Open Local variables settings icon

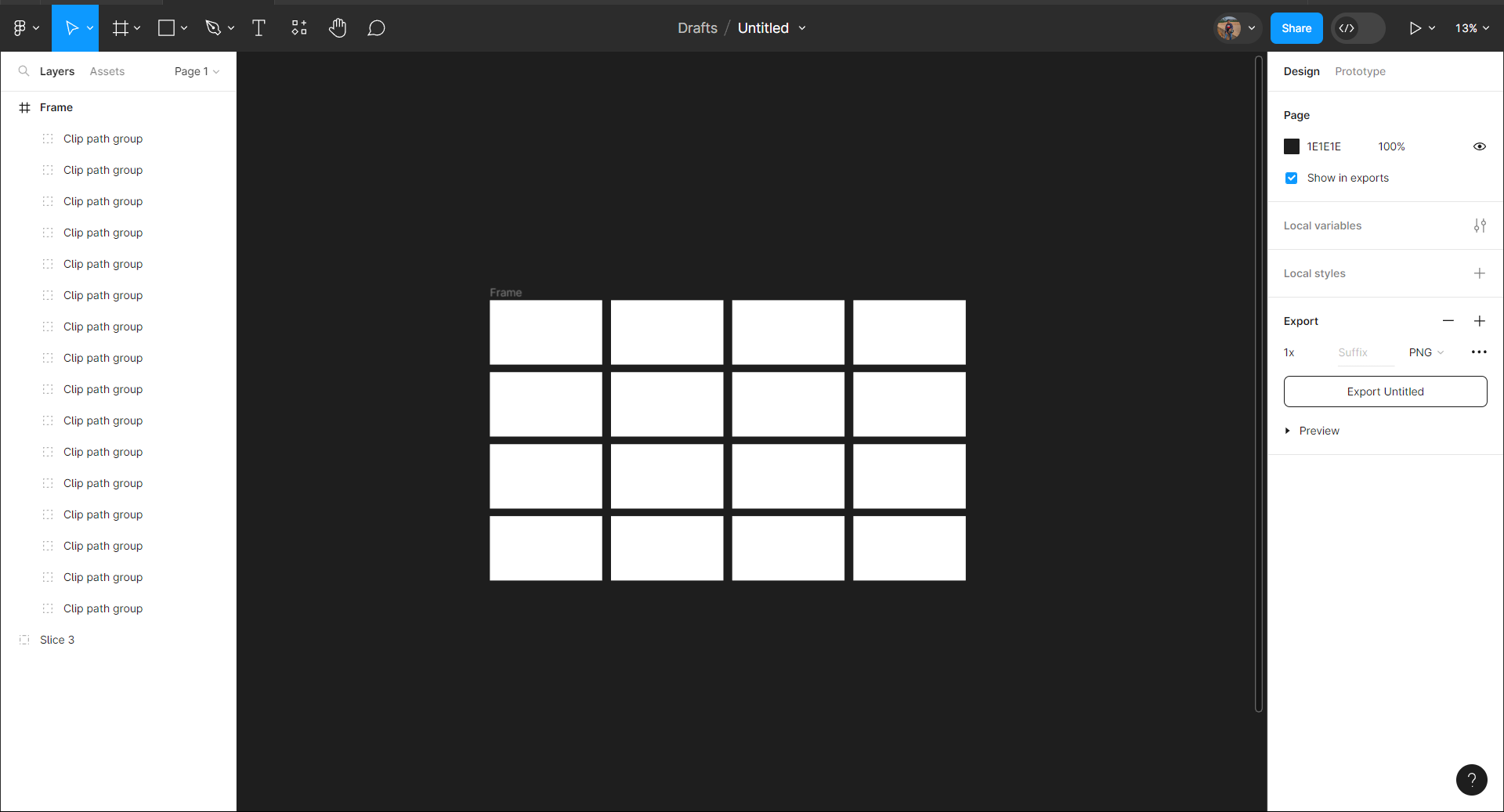click(1480, 226)
